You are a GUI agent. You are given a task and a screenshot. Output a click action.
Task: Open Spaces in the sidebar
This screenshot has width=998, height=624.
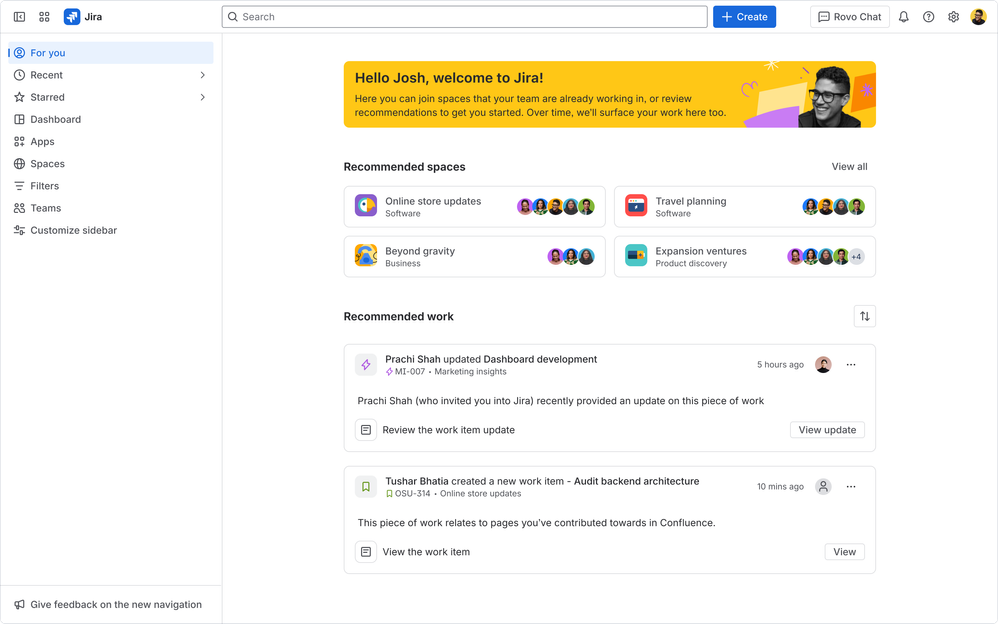[x=111, y=164]
